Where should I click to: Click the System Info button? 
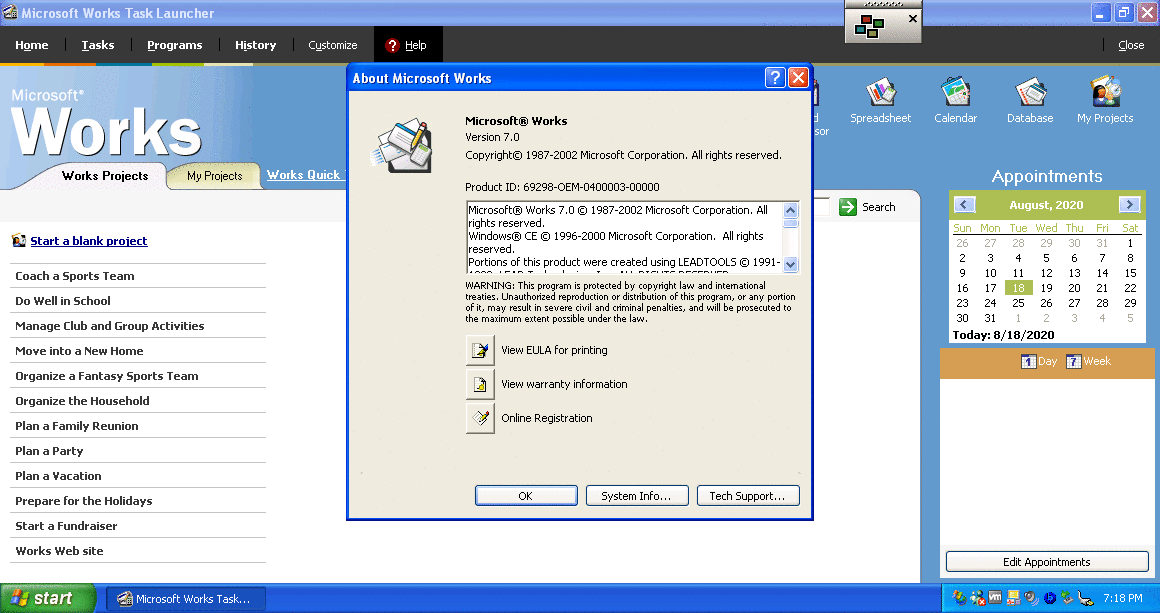(x=636, y=496)
